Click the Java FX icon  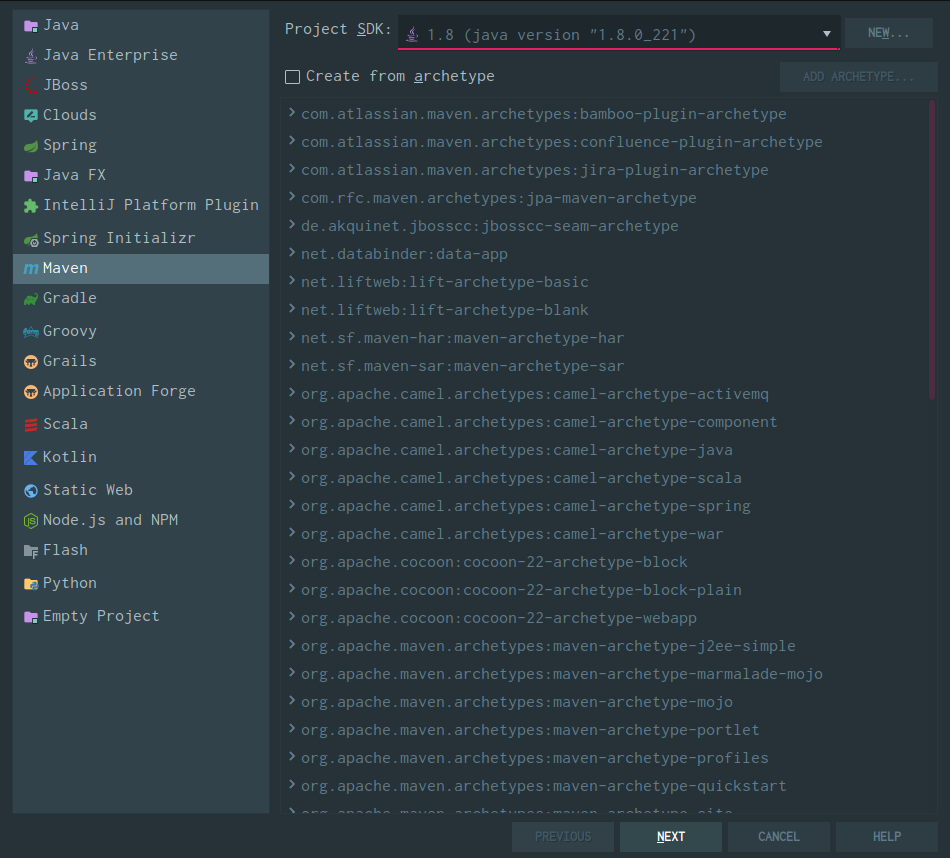point(31,176)
